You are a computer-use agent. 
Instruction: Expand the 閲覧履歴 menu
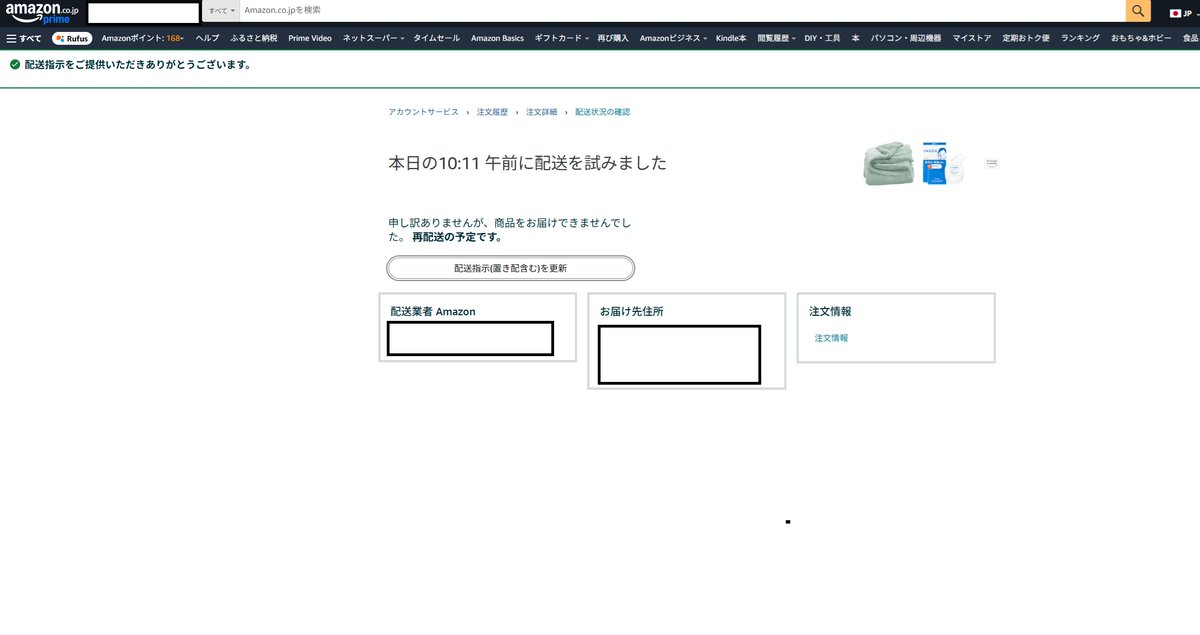(x=776, y=38)
